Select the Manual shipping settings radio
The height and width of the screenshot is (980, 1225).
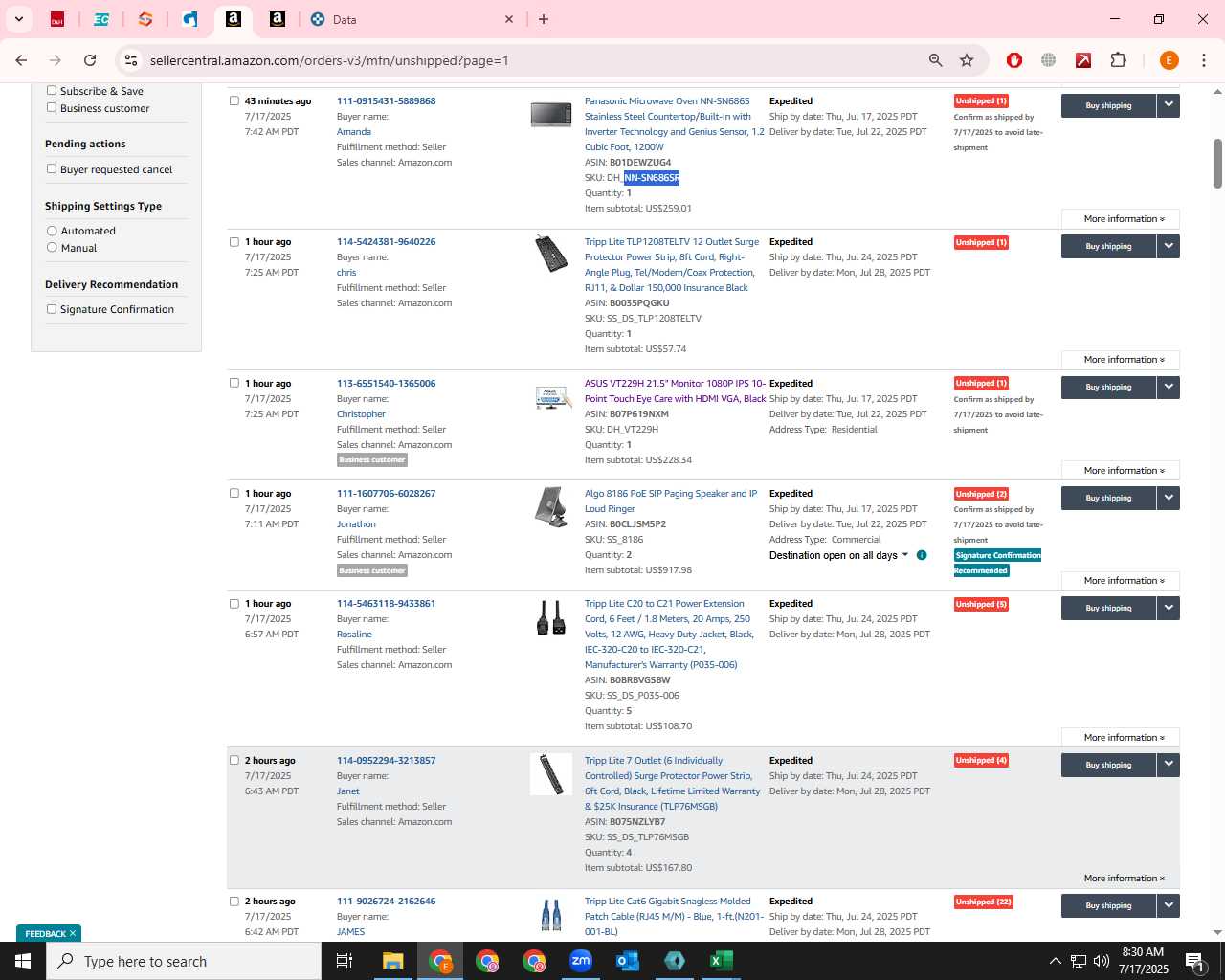coord(52,247)
